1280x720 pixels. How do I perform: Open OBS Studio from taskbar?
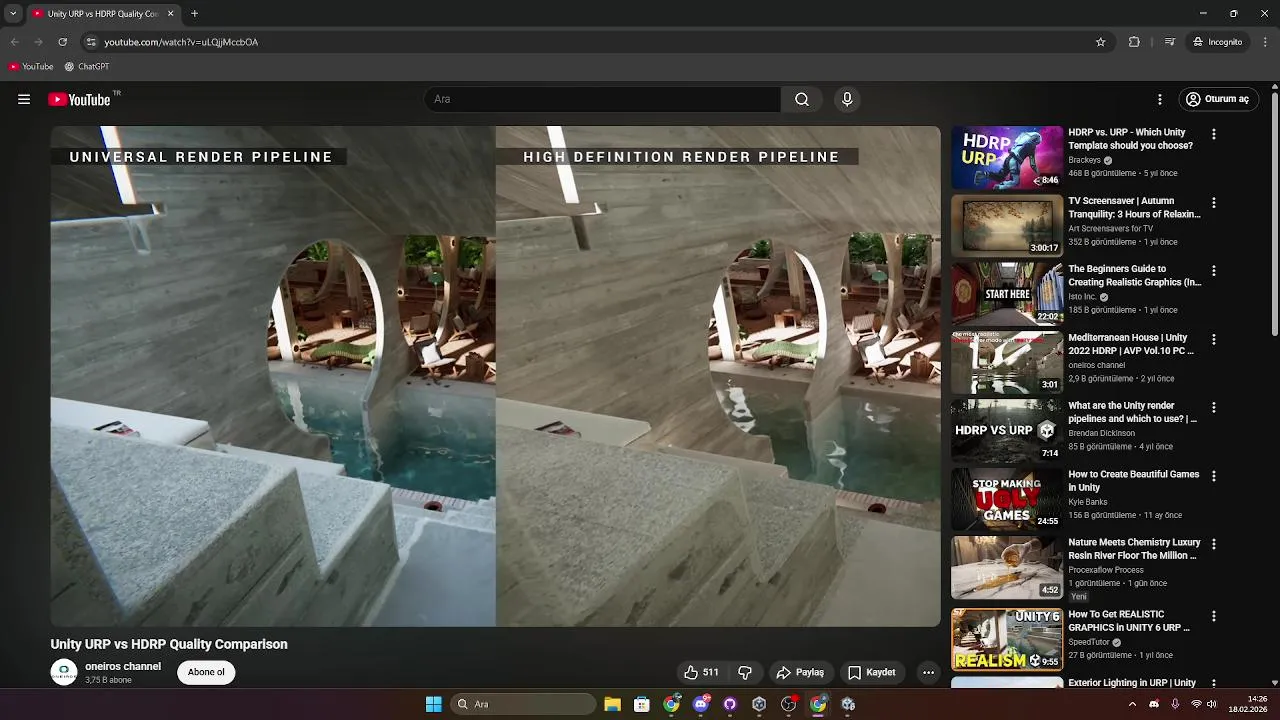[x=789, y=704]
